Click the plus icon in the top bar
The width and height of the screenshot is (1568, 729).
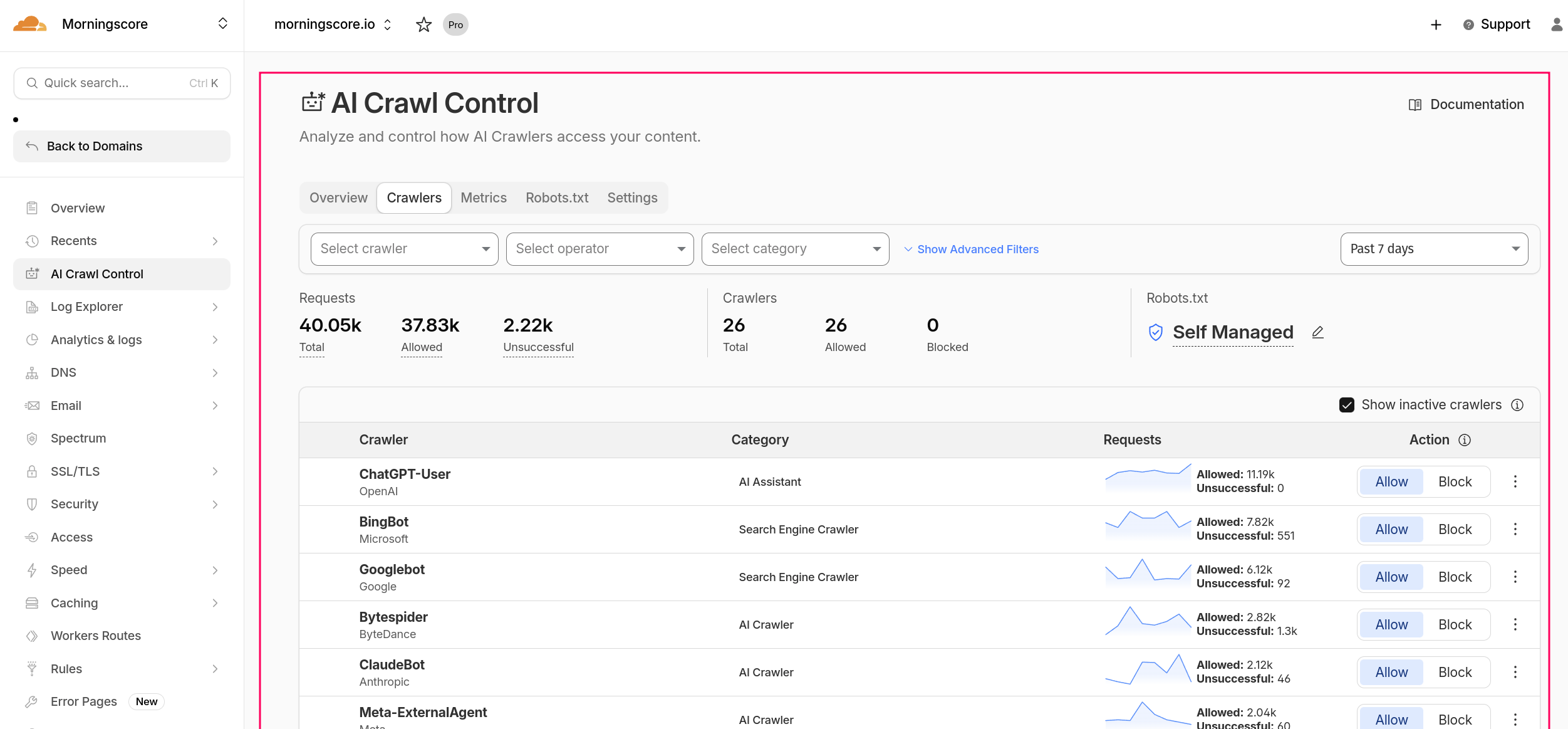click(1436, 24)
